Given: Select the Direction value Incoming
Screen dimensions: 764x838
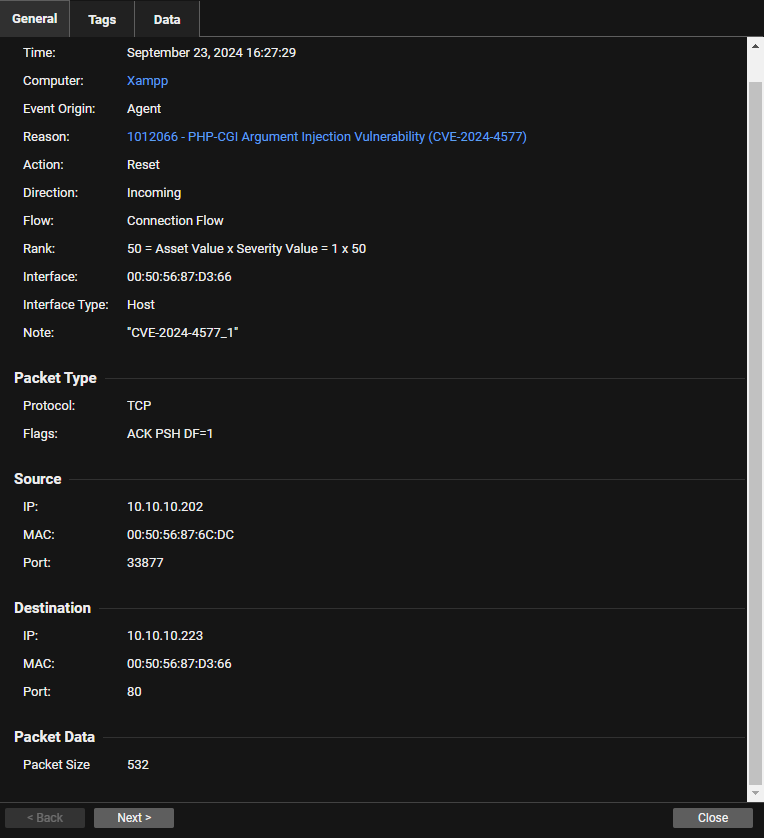Looking at the screenshot, I should tap(154, 193).
